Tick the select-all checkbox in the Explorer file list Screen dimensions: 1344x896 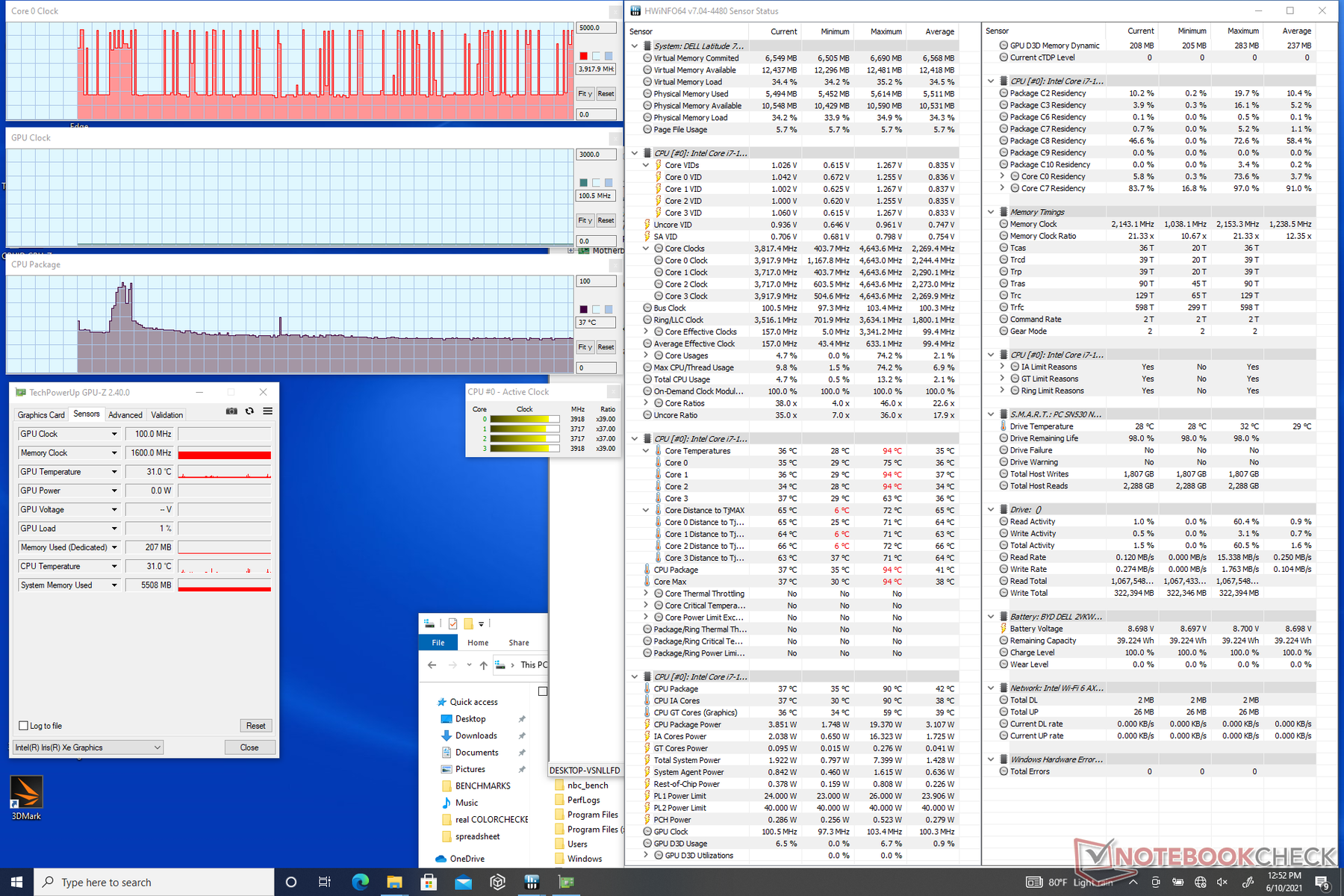543,691
